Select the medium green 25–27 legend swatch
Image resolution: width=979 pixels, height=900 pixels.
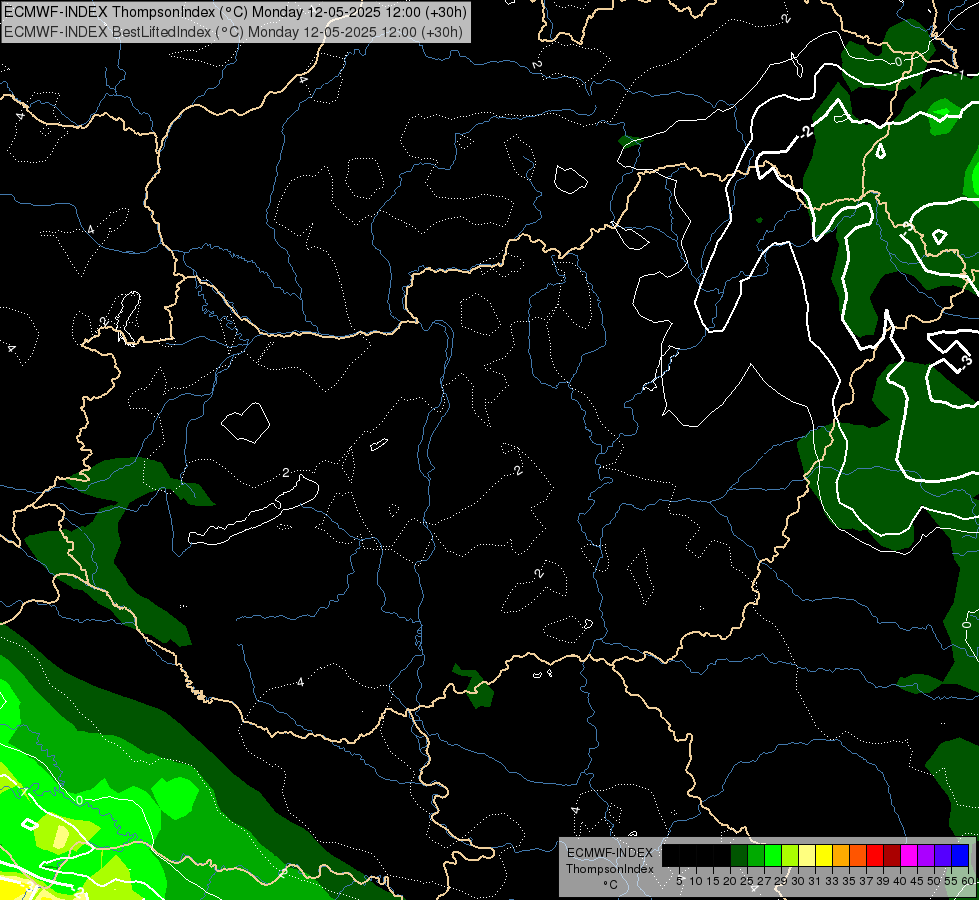(756, 855)
